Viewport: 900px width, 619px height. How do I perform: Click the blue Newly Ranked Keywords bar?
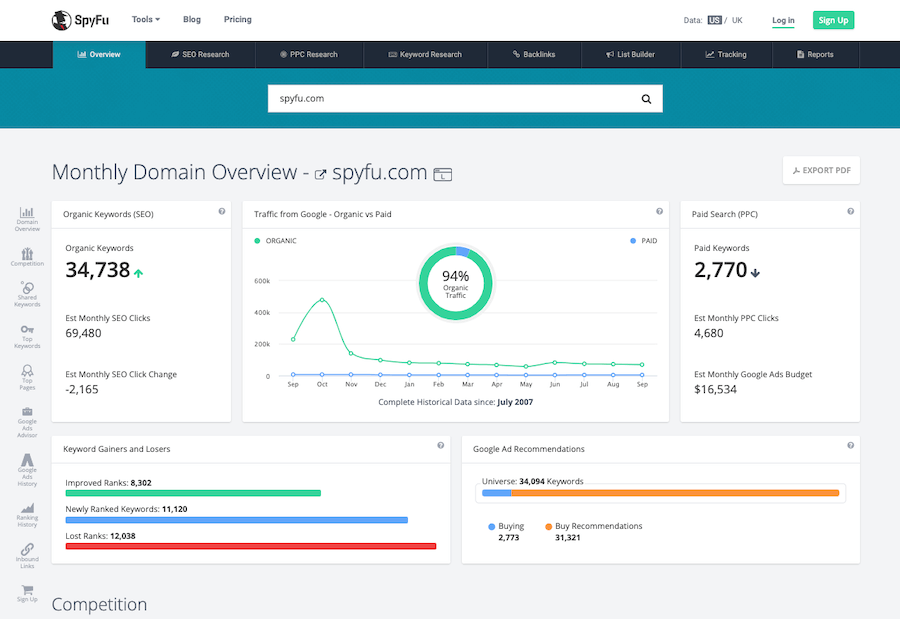click(236, 520)
